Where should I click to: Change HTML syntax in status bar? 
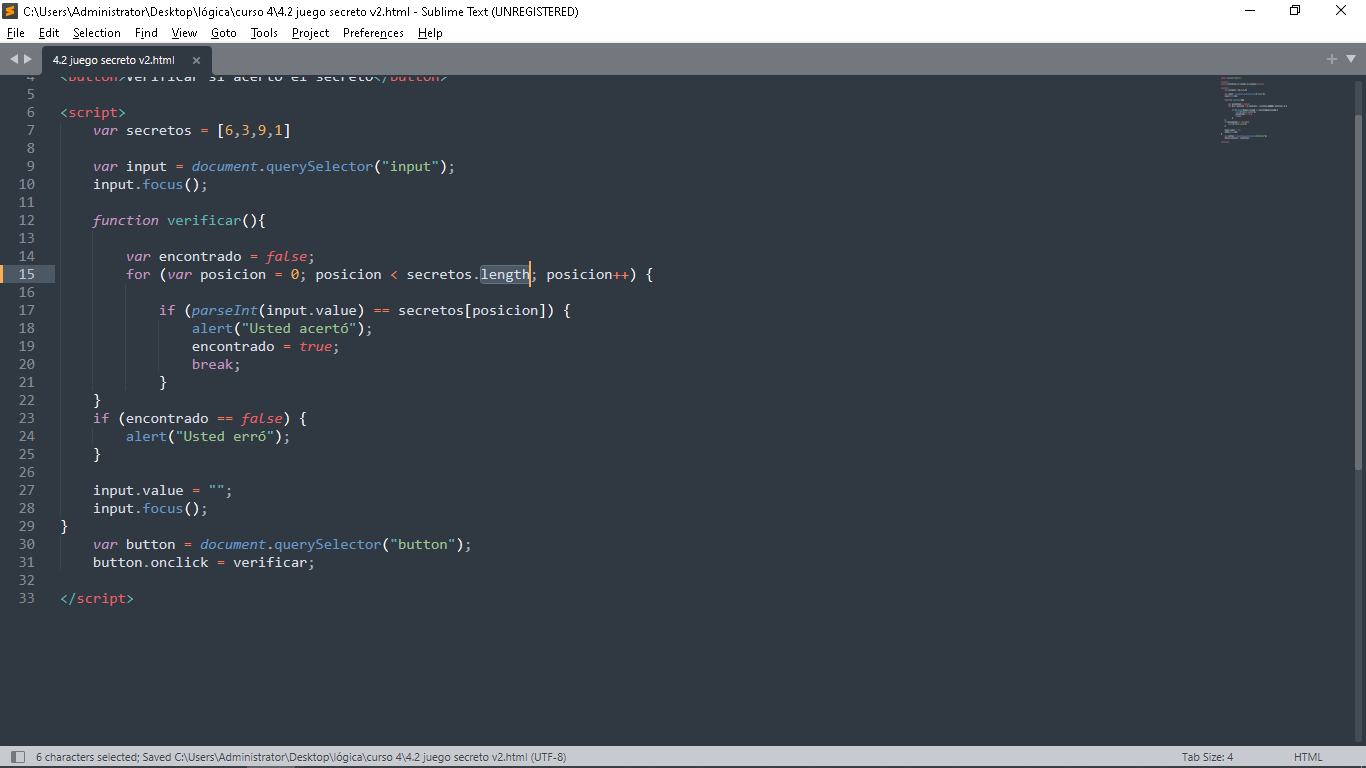click(x=1308, y=757)
